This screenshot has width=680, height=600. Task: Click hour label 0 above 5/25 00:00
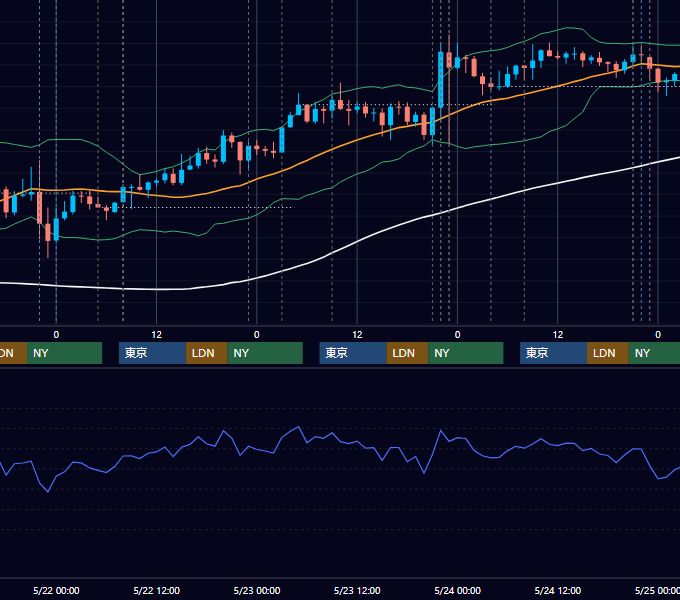point(658,335)
